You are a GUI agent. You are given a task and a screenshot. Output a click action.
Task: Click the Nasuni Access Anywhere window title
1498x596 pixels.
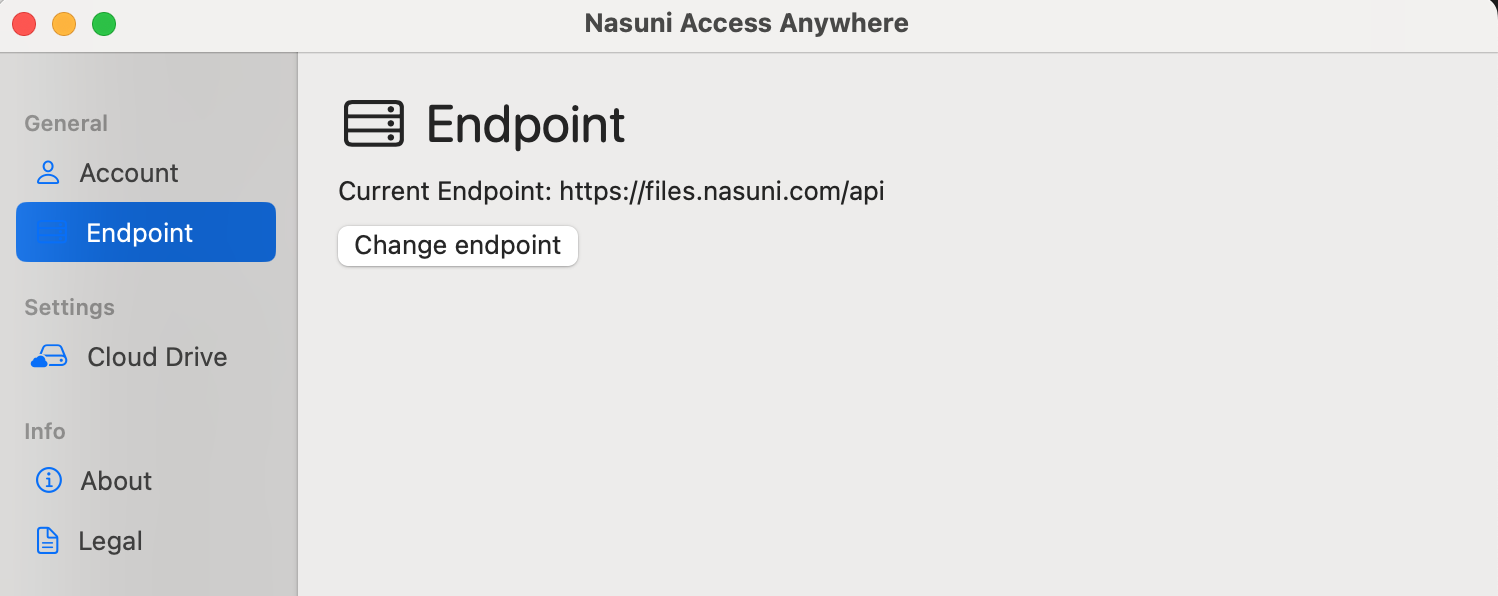click(747, 23)
